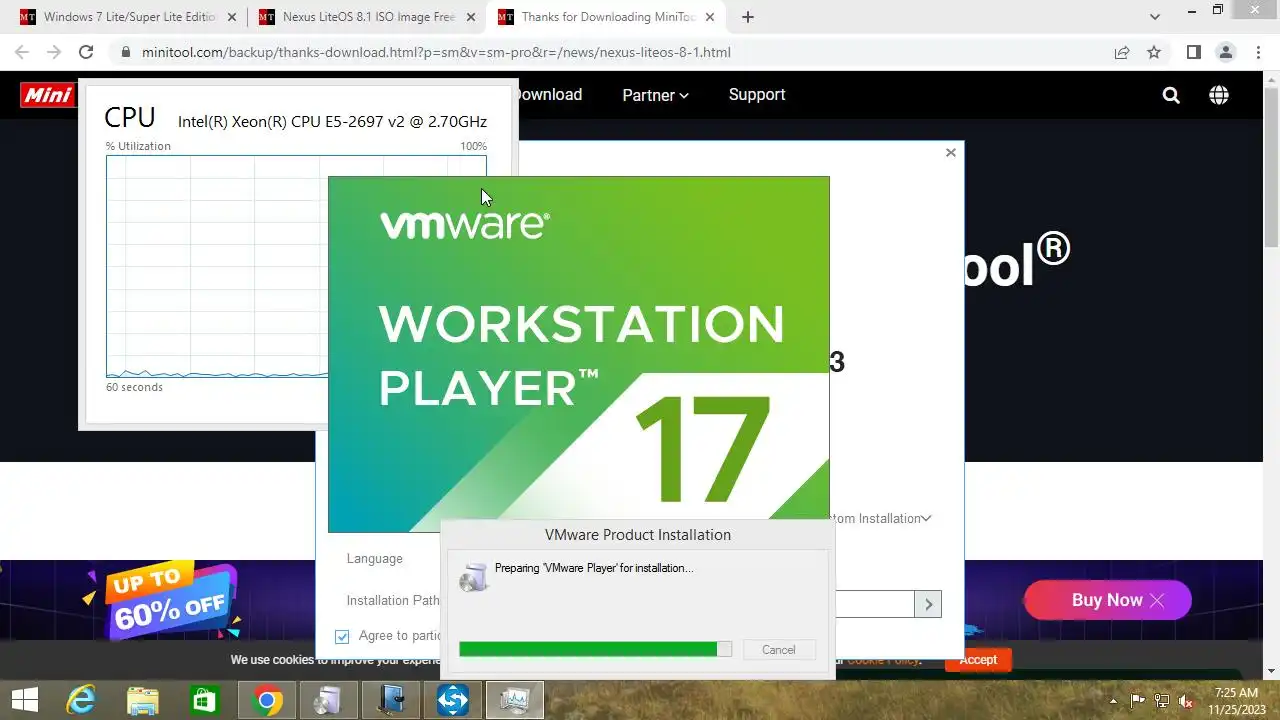
Task: Open the clock showing 7:25 AM
Action: point(1236,701)
